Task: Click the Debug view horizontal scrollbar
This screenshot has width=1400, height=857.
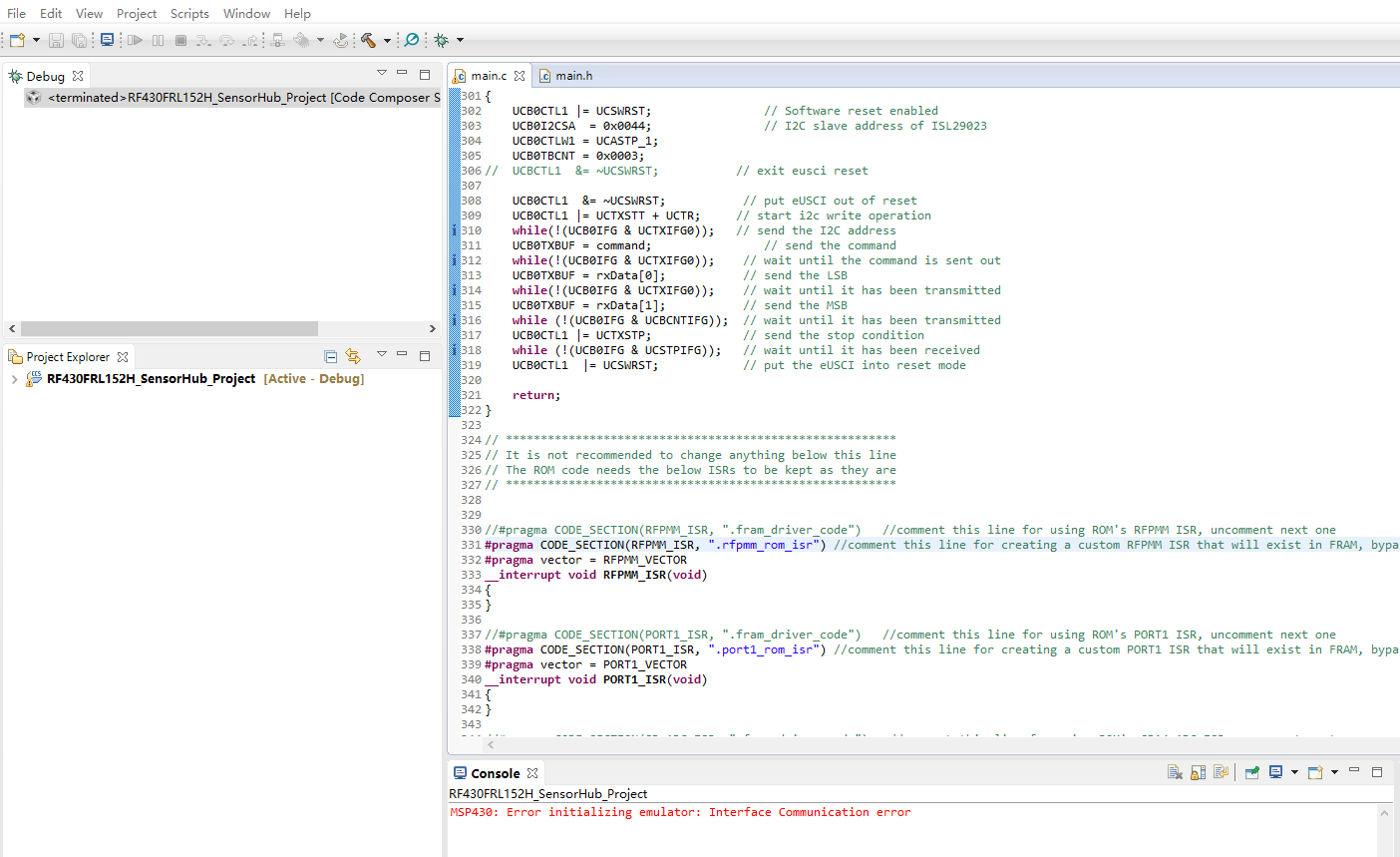Action: (x=170, y=328)
